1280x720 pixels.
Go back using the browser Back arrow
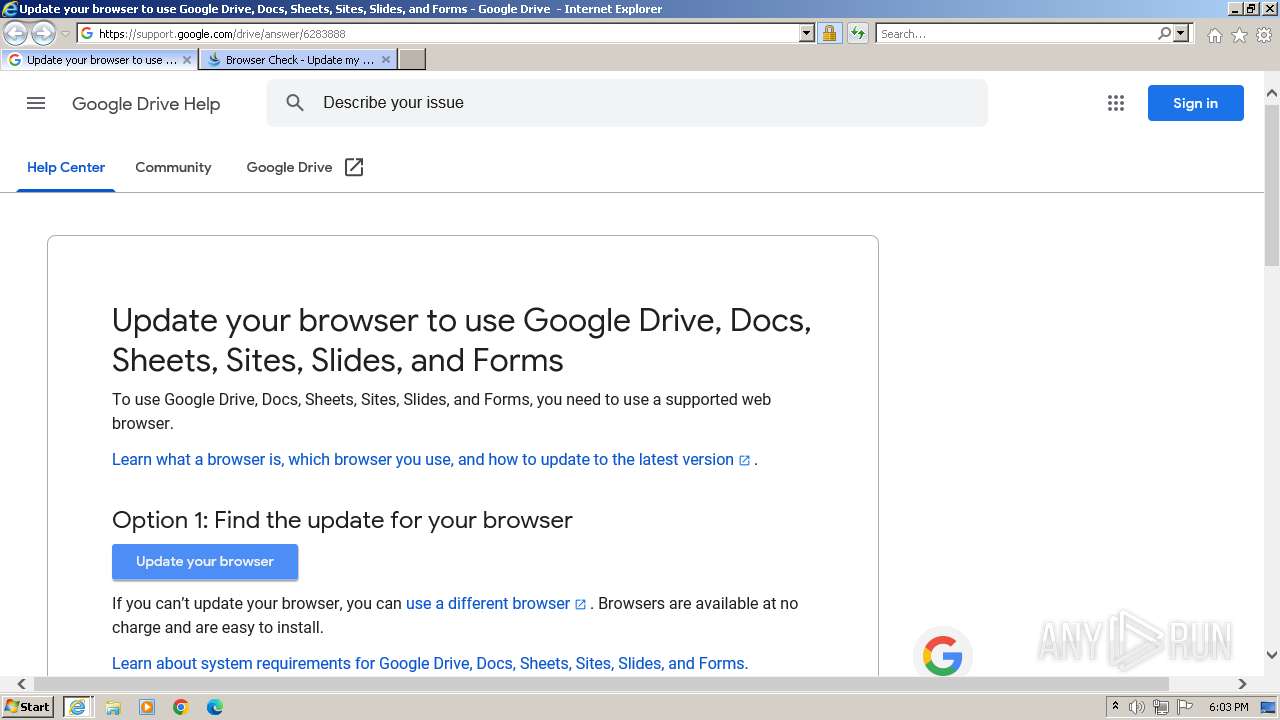point(16,34)
